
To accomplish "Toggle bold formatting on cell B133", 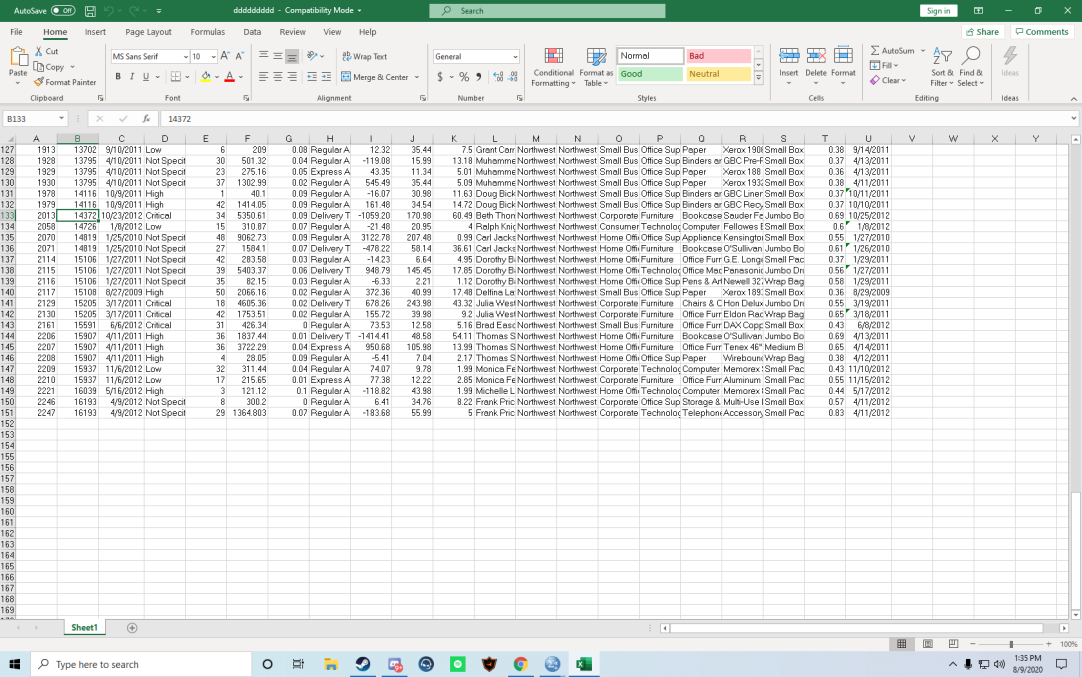I will click(118, 76).
